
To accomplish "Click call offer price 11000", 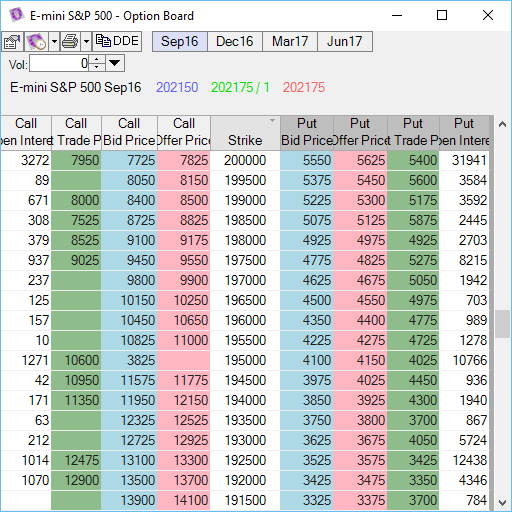I will click(x=184, y=341).
